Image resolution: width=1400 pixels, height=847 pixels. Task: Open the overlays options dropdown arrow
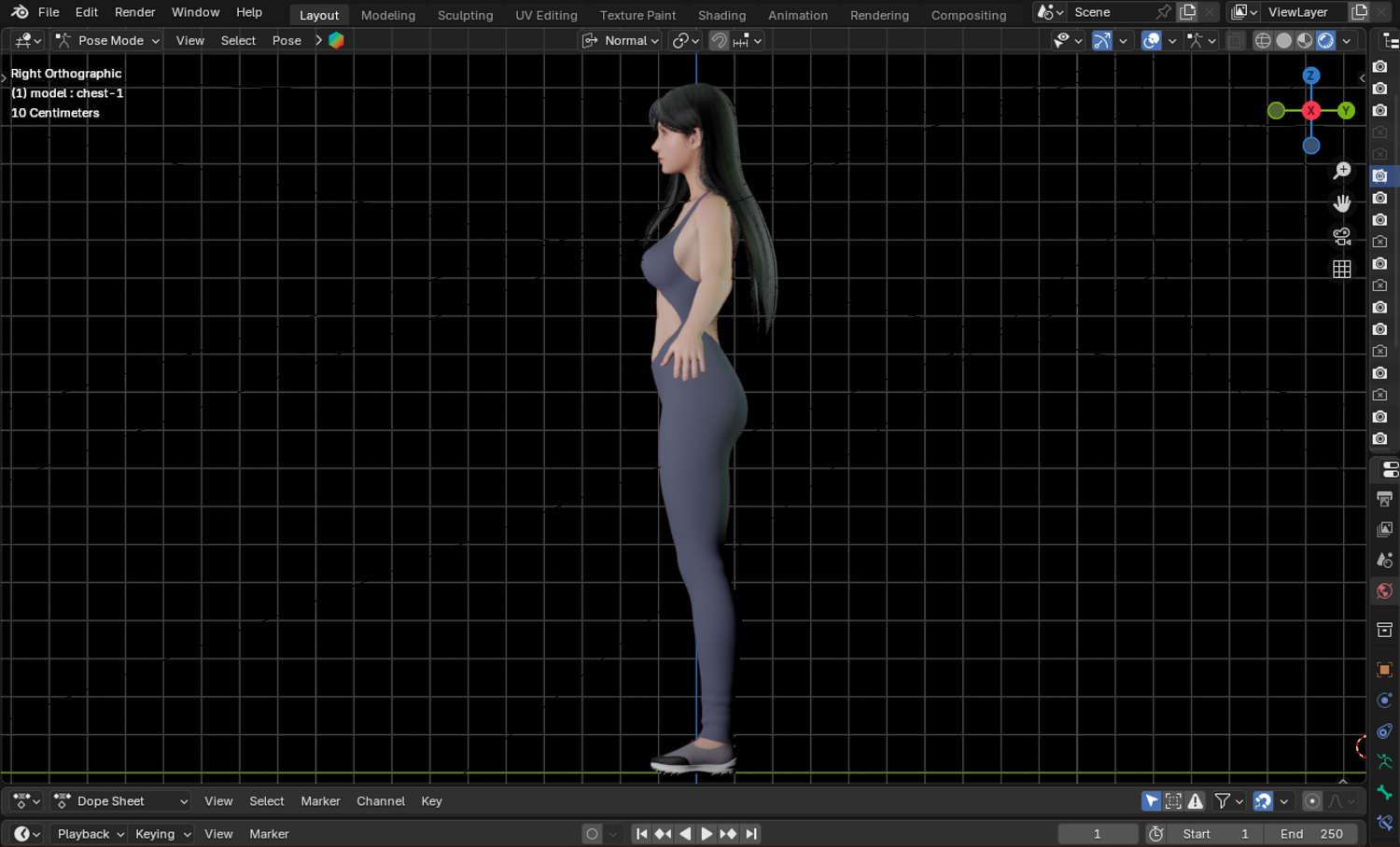pos(1172,40)
